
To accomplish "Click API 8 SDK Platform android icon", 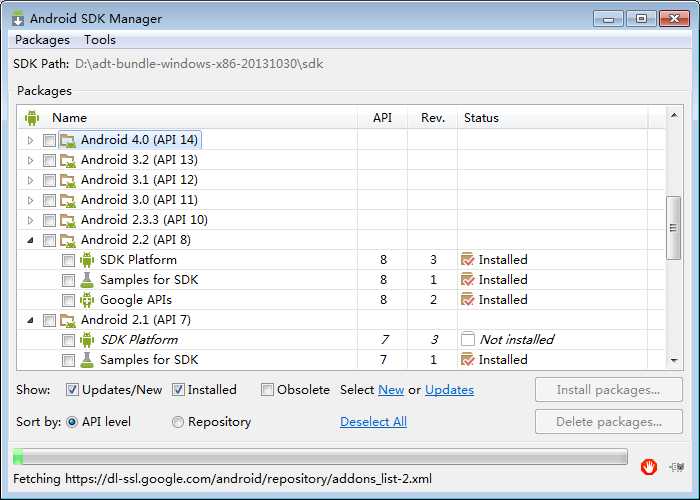I will [87, 260].
